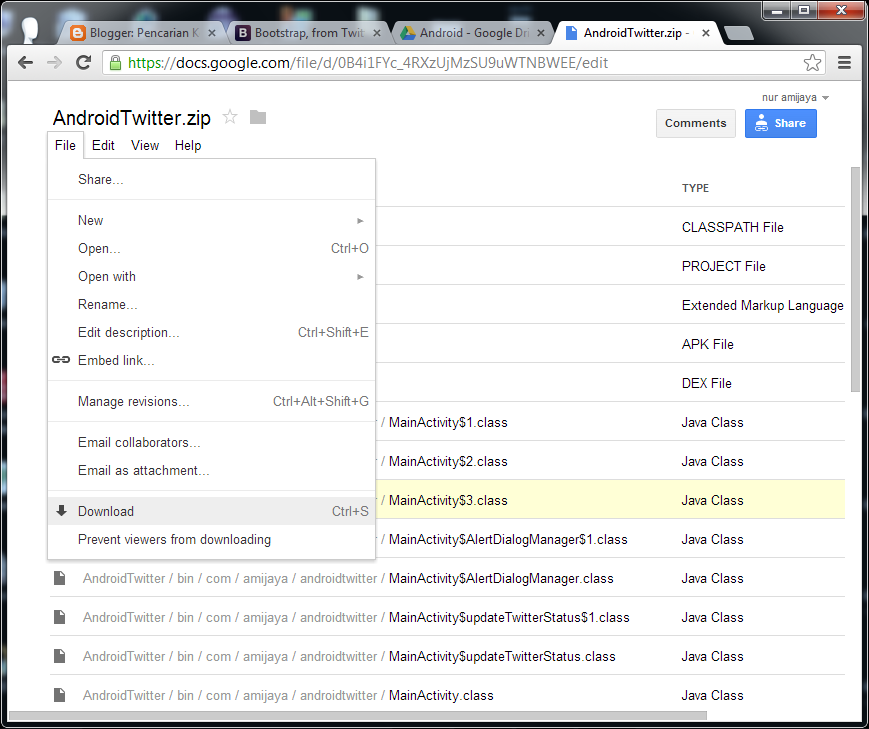The width and height of the screenshot is (869, 729).
Task: Switch to Bootstrap, from Twitter tab
Action: pos(308,33)
